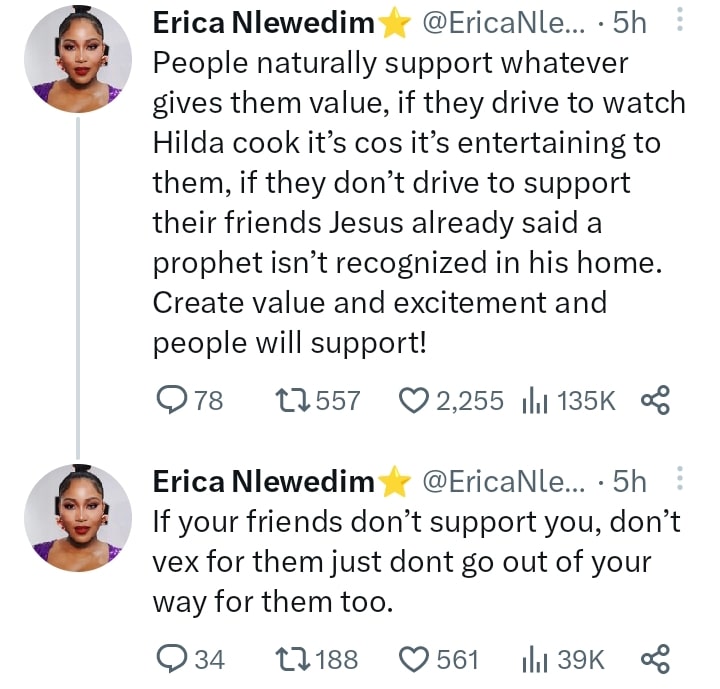View analytics showing 135K views
Viewport: 720px width, 689px height.
[531, 401]
